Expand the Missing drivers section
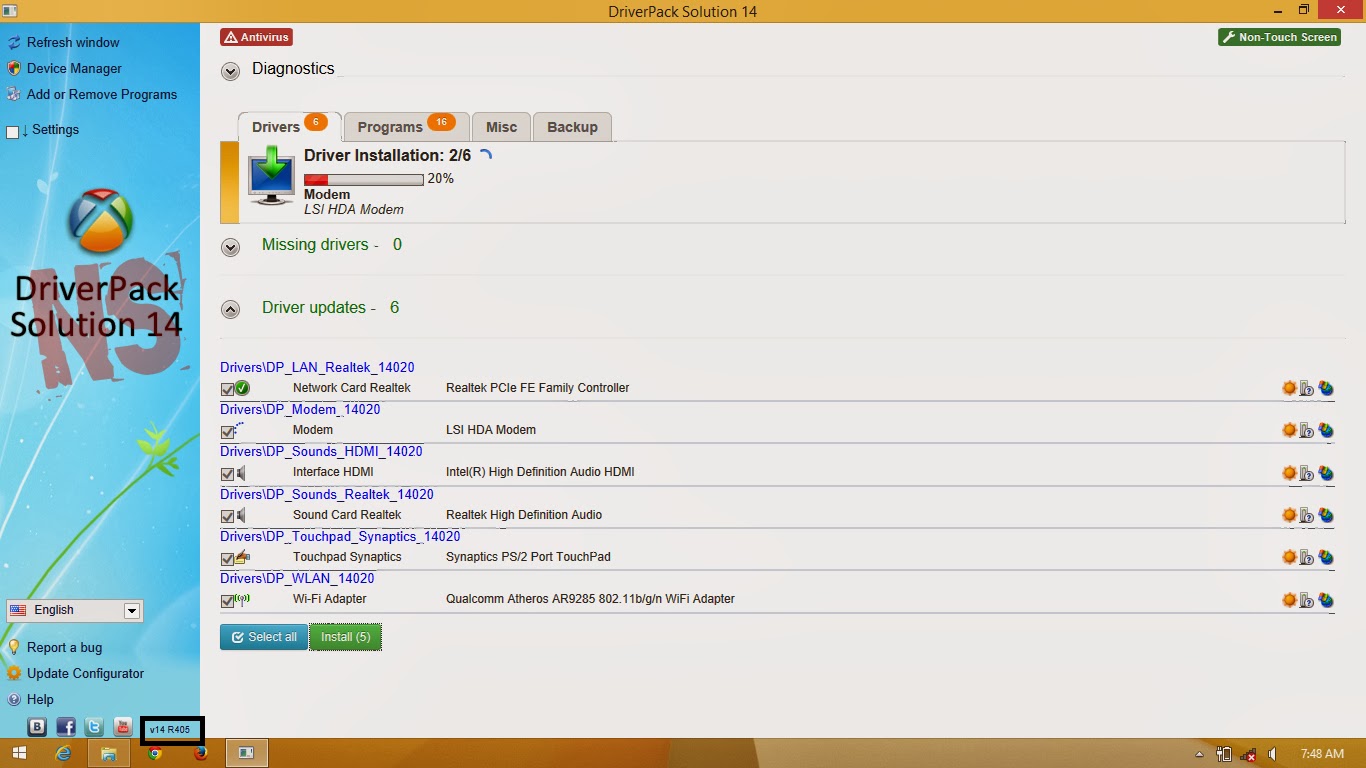1366x768 pixels. click(x=231, y=247)
